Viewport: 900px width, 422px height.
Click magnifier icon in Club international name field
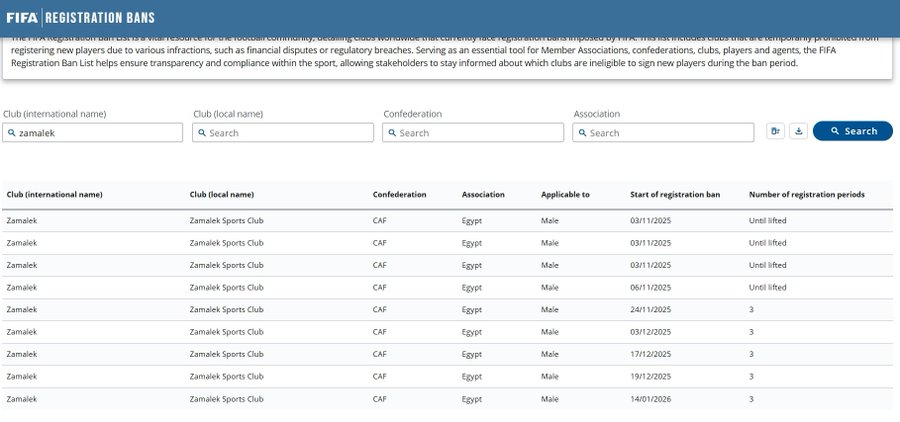(12, 133)
